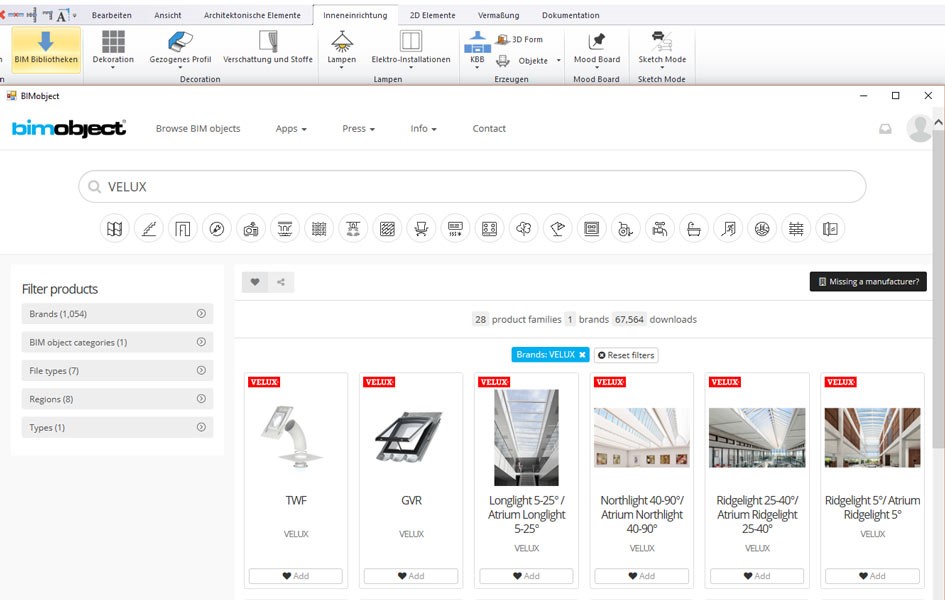Add the TWF product to favorites

pos(295,576)
